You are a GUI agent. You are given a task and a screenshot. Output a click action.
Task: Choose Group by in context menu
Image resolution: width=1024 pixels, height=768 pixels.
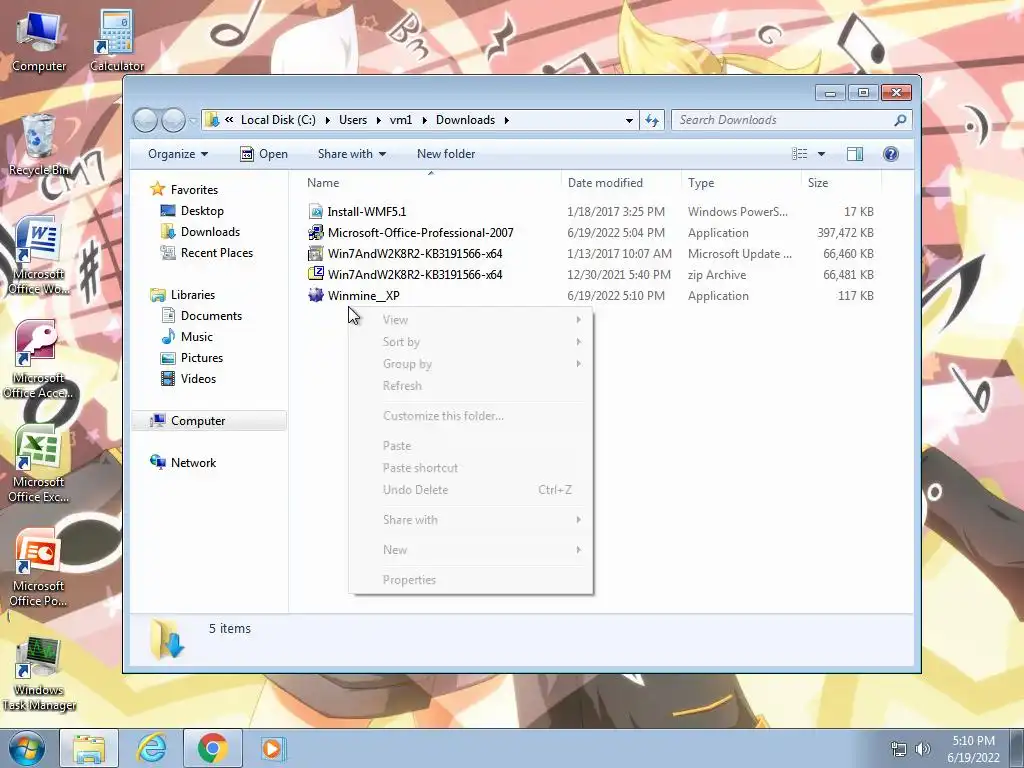tap(470, 364)
